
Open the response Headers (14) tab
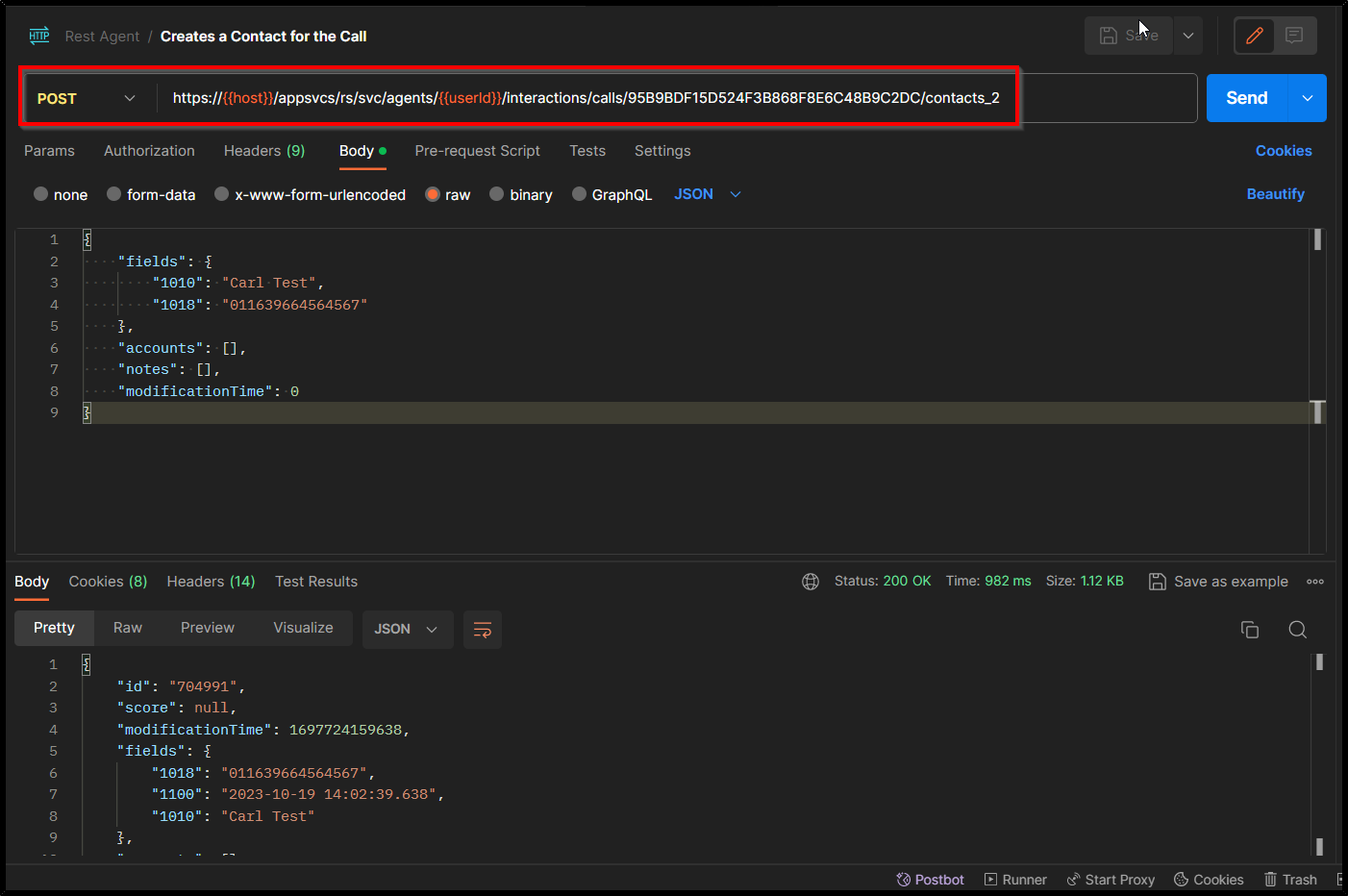tap(212, 582)
